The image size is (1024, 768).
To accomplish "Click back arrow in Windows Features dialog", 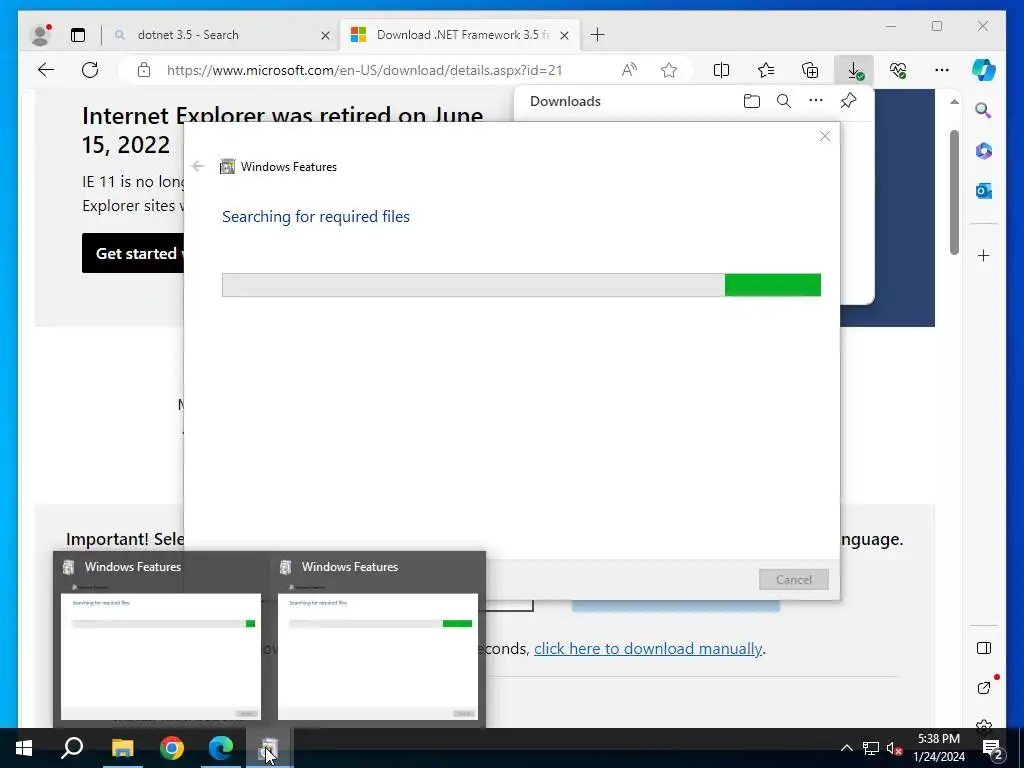I will [198, 167].
